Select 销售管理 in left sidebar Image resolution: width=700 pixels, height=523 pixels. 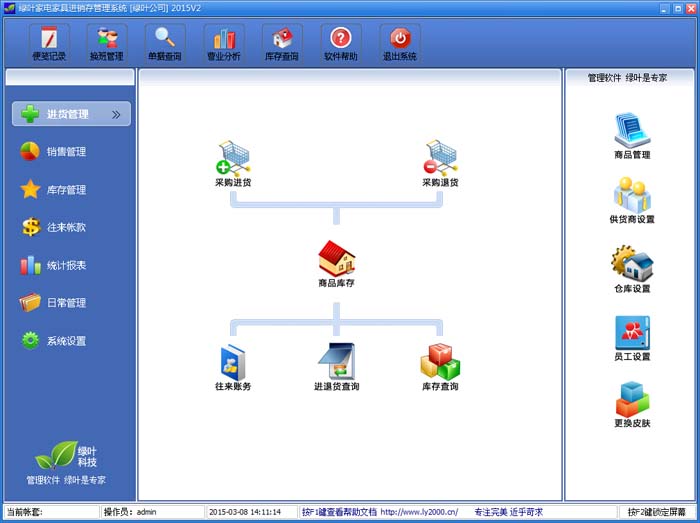click(x=66, y=152)
